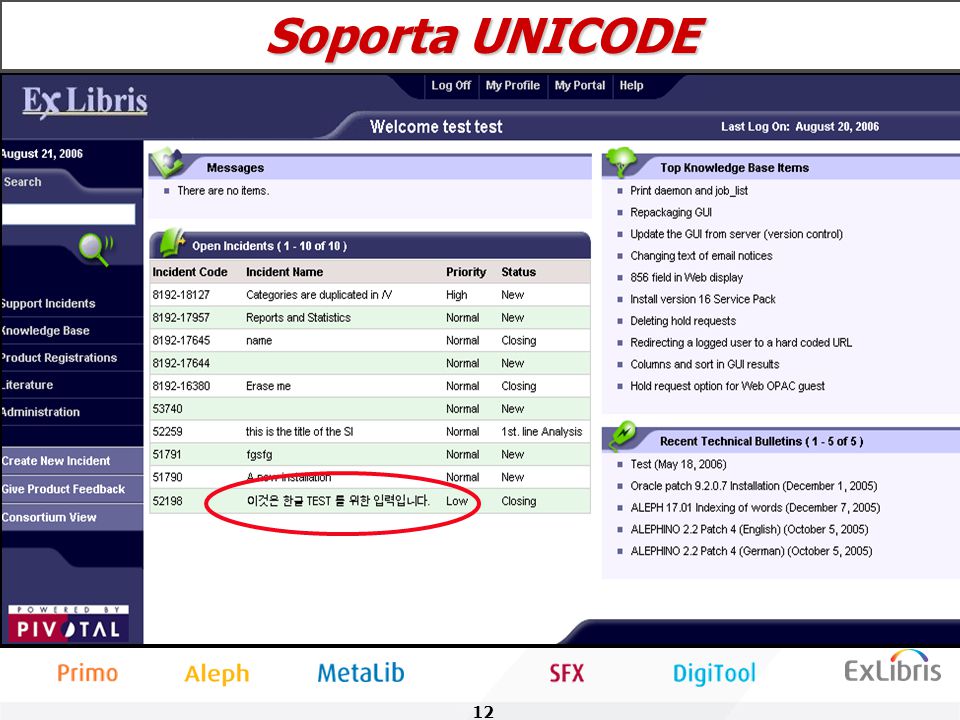Image resolution: width=960 pixels, height=720 pixels.
Task: Open incident 51790
Action: 168,477
